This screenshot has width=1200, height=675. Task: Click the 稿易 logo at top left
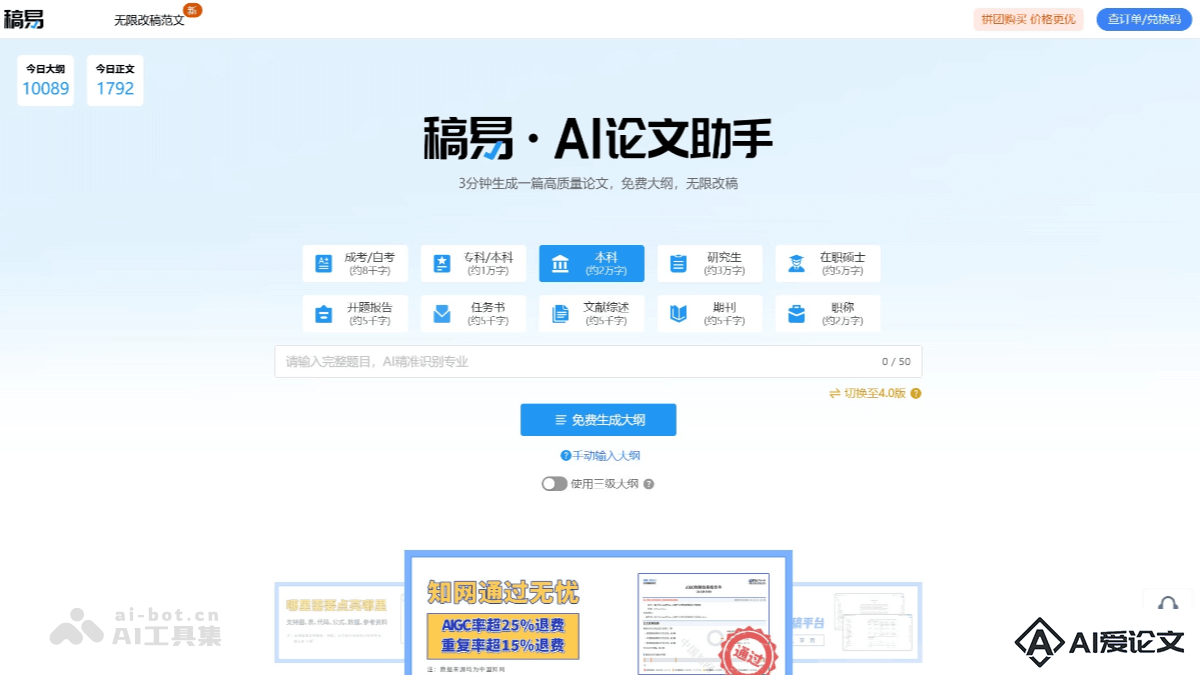(x=24, y=19)
